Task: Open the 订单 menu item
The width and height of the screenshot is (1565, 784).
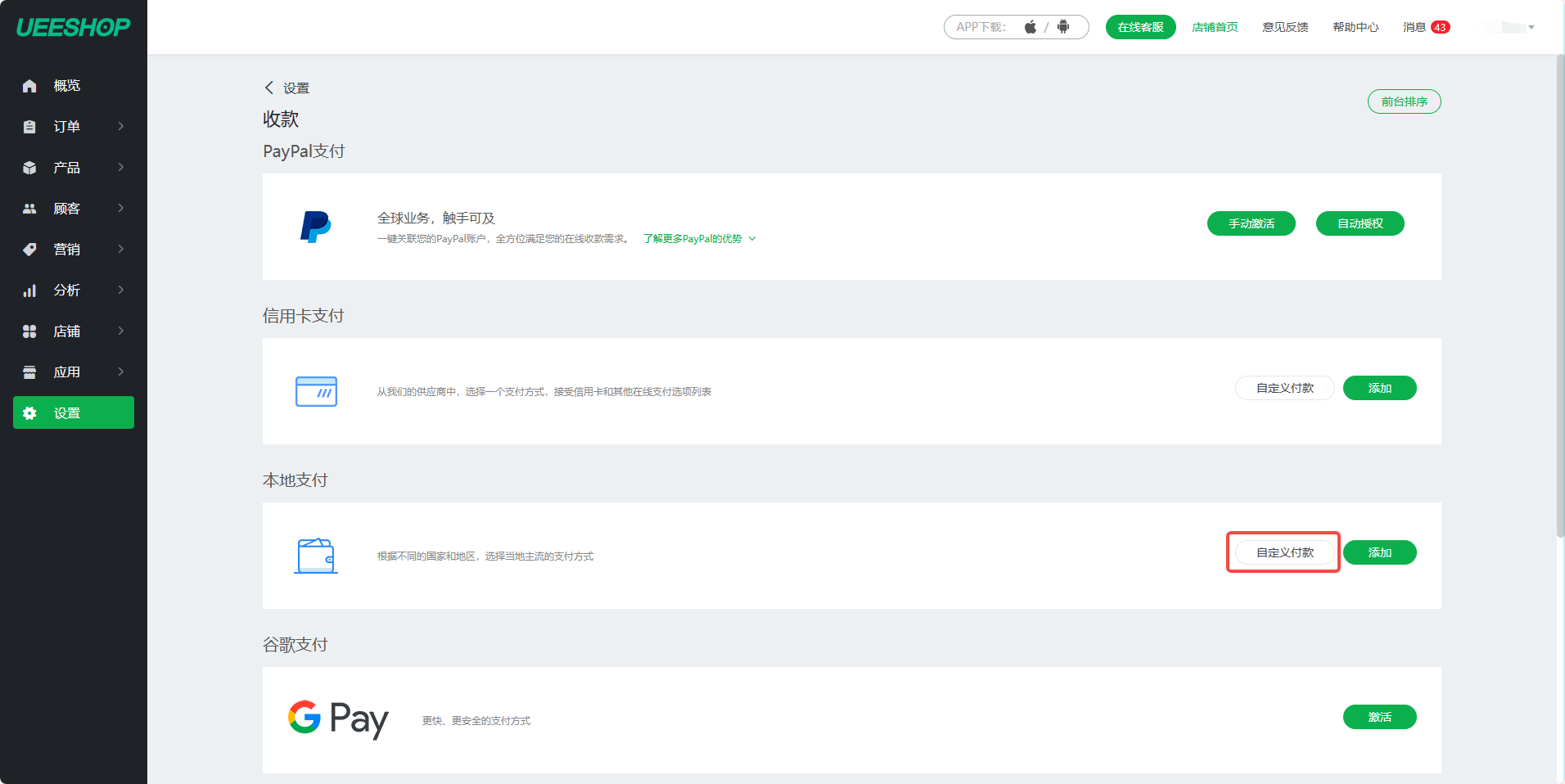Action: (74, 127)
